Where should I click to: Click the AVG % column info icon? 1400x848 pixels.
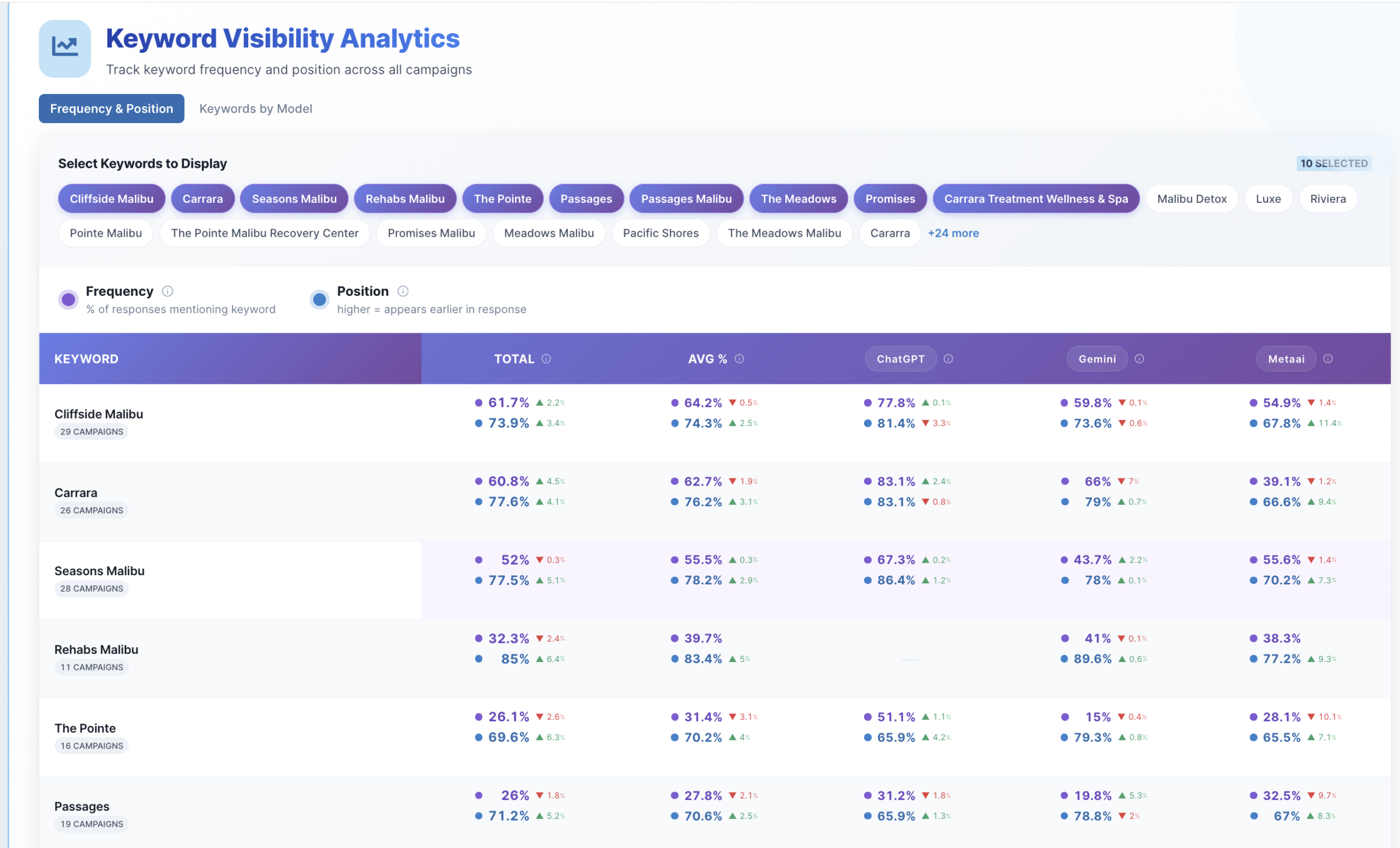[x=739, y=359]
